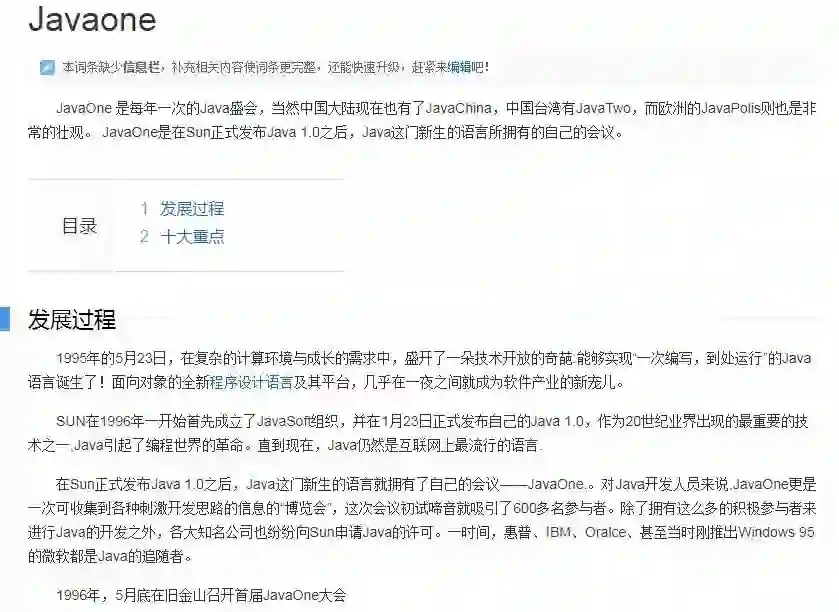839x612 pixels.
Task: Click the 目录 label of the contents box
Action: click(x=79, y=226)
